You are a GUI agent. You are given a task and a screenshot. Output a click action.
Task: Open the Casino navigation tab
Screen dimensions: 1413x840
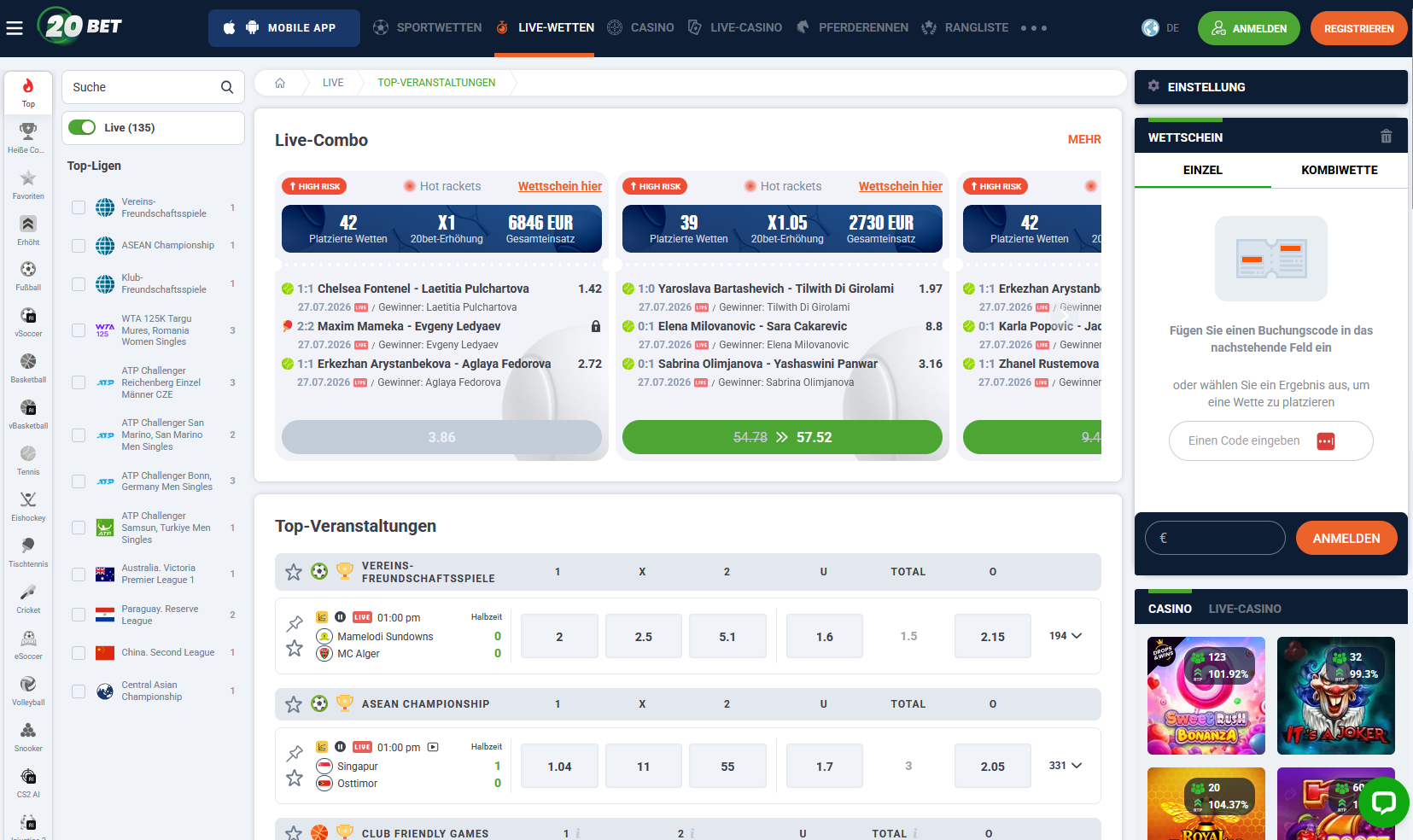tap(641, 28)
